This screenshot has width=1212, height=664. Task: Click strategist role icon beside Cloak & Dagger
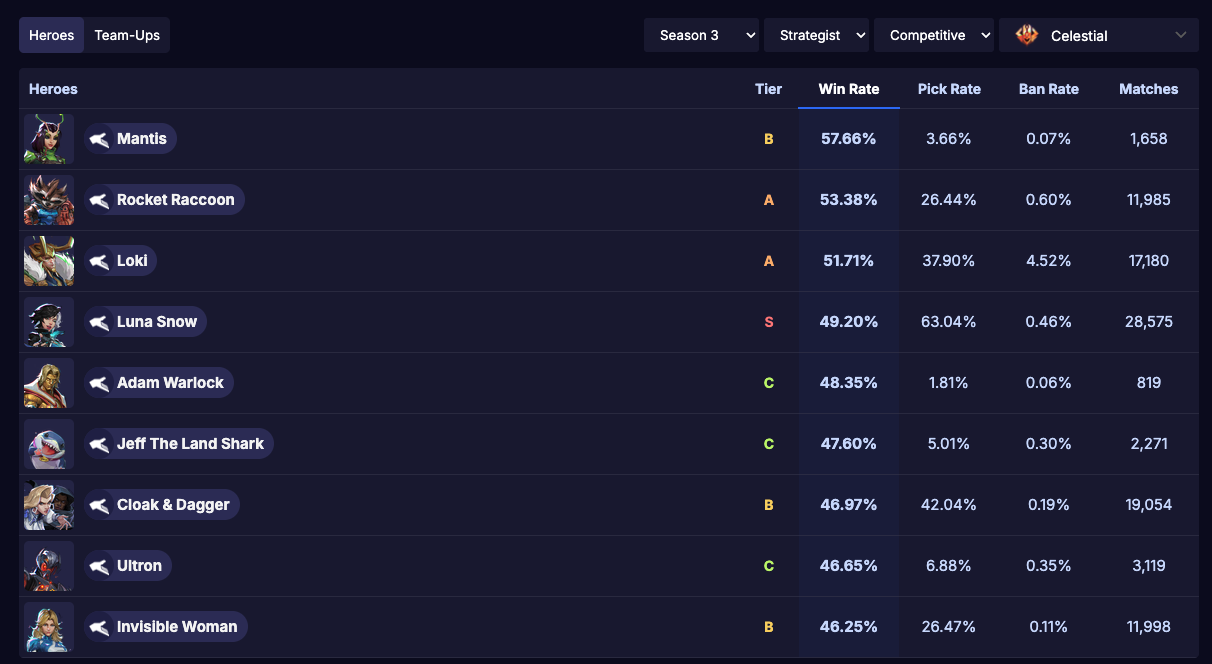(x=99, y=505)
